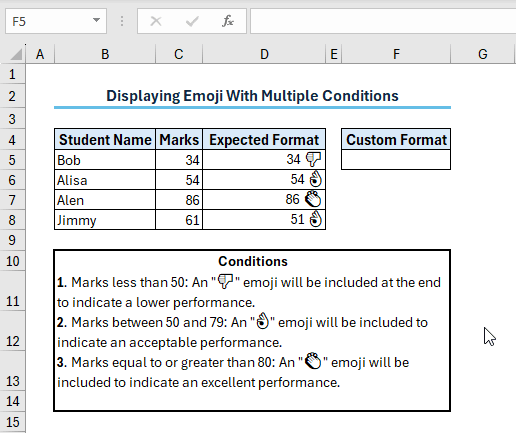
Task: Click the Enter checkmark icon in formula bar
Action: (x=192, y=21)
